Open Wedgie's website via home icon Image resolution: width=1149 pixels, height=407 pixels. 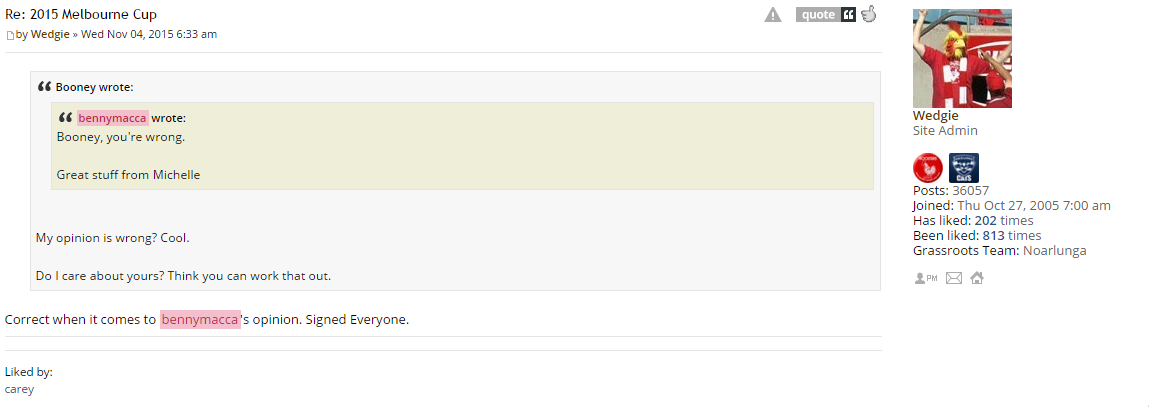977,278
